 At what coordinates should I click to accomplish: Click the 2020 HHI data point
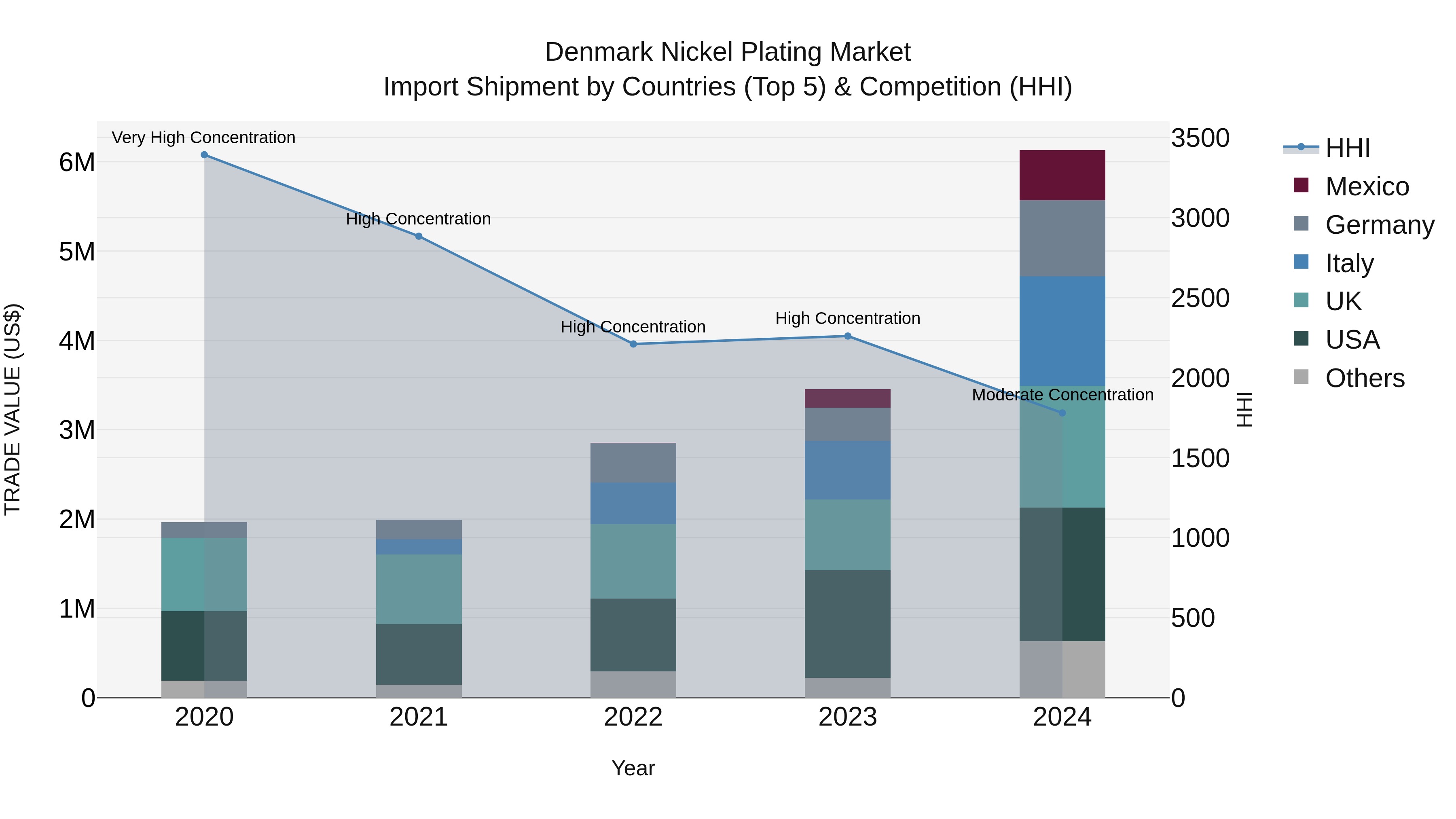[x=205, y=155]
